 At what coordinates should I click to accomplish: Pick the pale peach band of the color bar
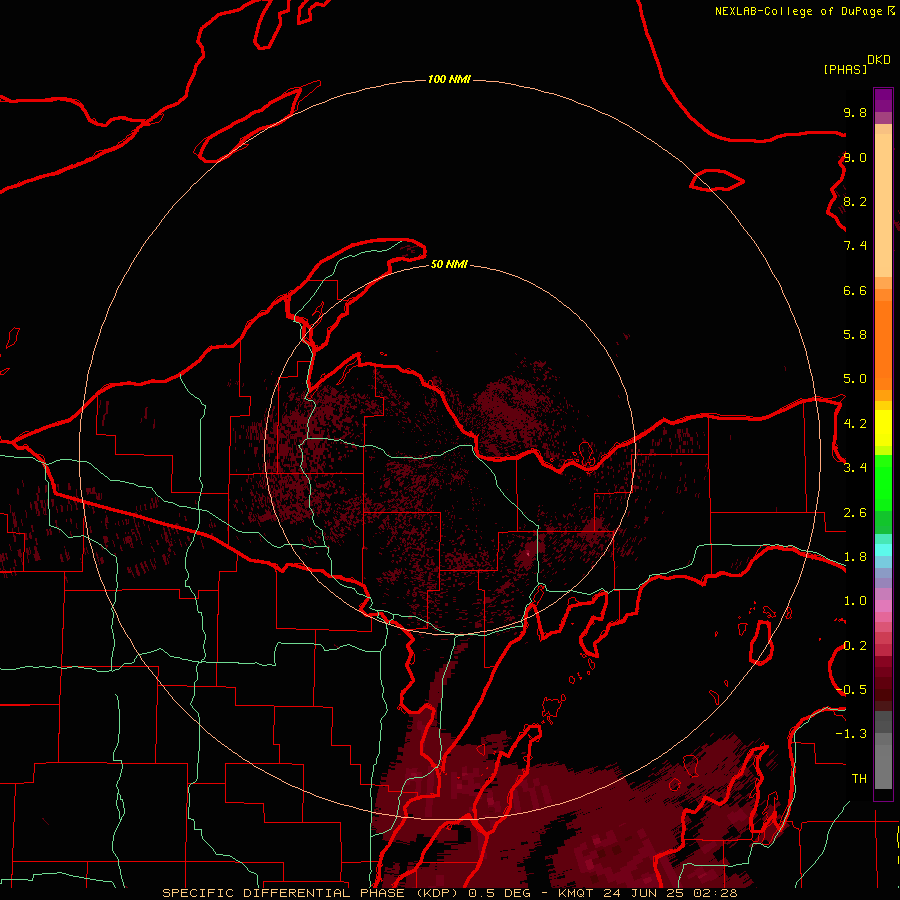(x=883, y=205)
